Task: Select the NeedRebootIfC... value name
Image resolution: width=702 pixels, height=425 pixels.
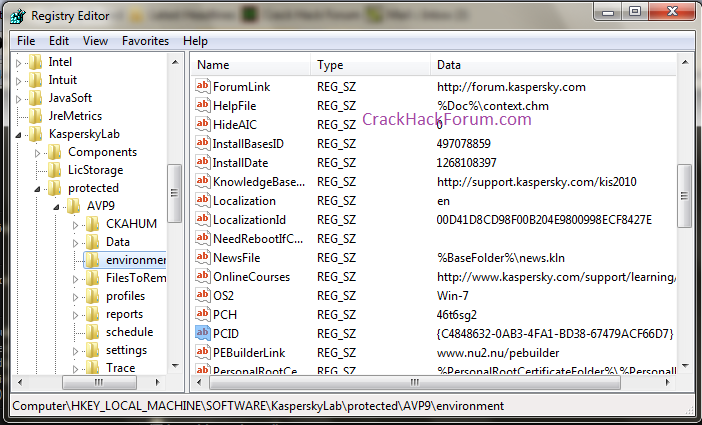Action: [x=258, y=239]
